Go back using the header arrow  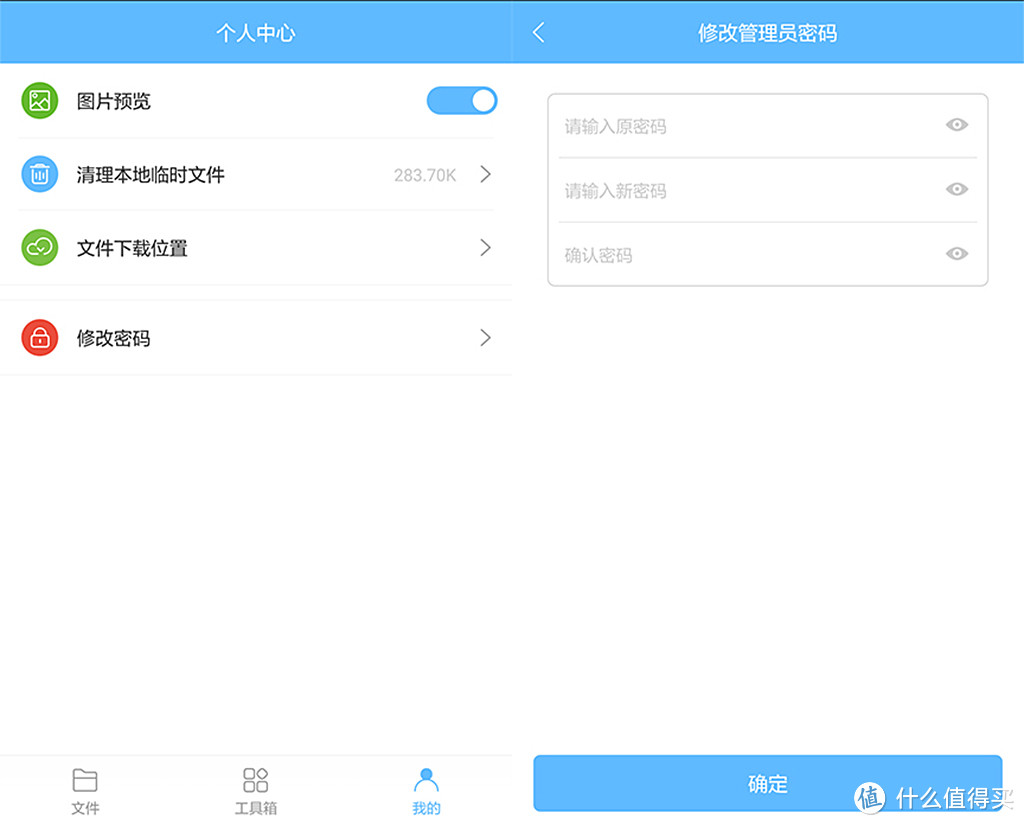tap(539, 32)
